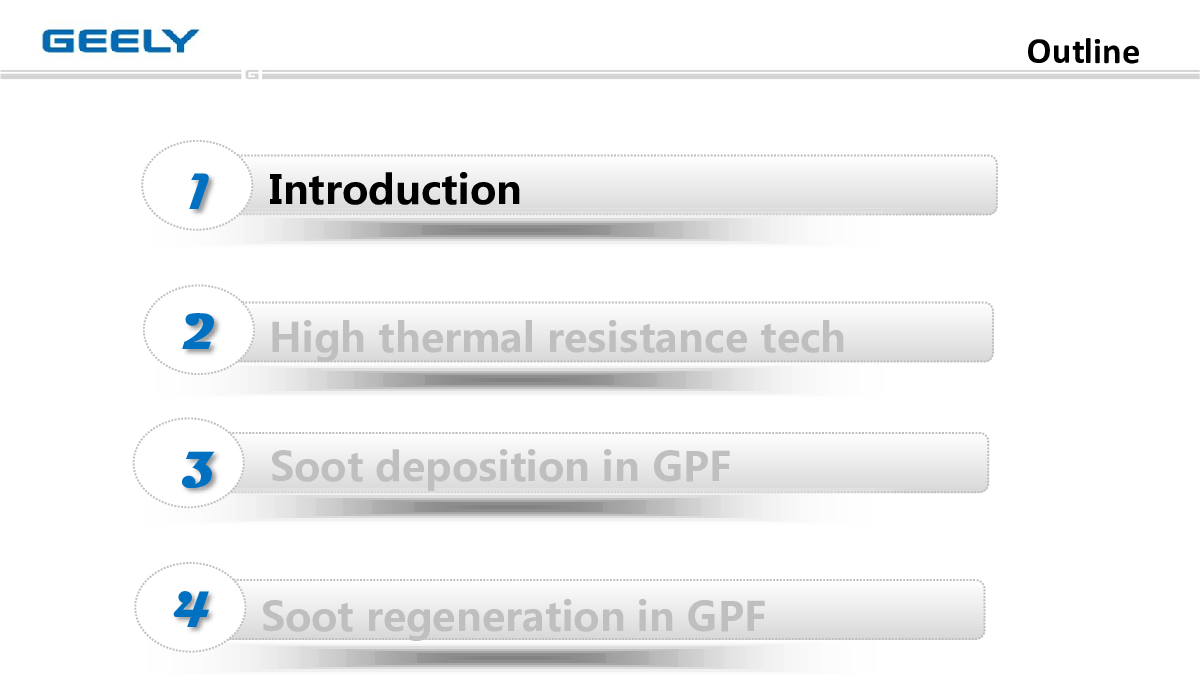Screen dimensions: 1200x675
Task: Go to Soot regeneration in GPF
Action: pyautogui.click(x=513, y=616)
